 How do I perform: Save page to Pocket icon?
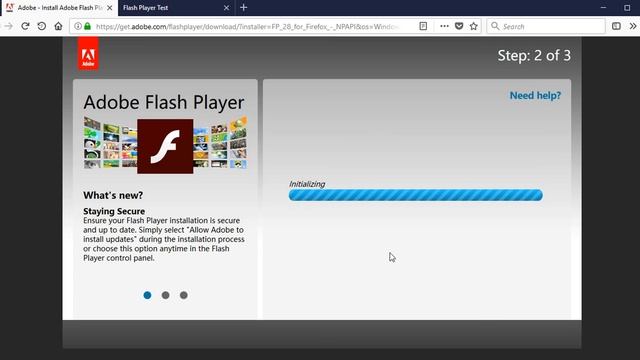pyautogui.click(x=459, y=26)
